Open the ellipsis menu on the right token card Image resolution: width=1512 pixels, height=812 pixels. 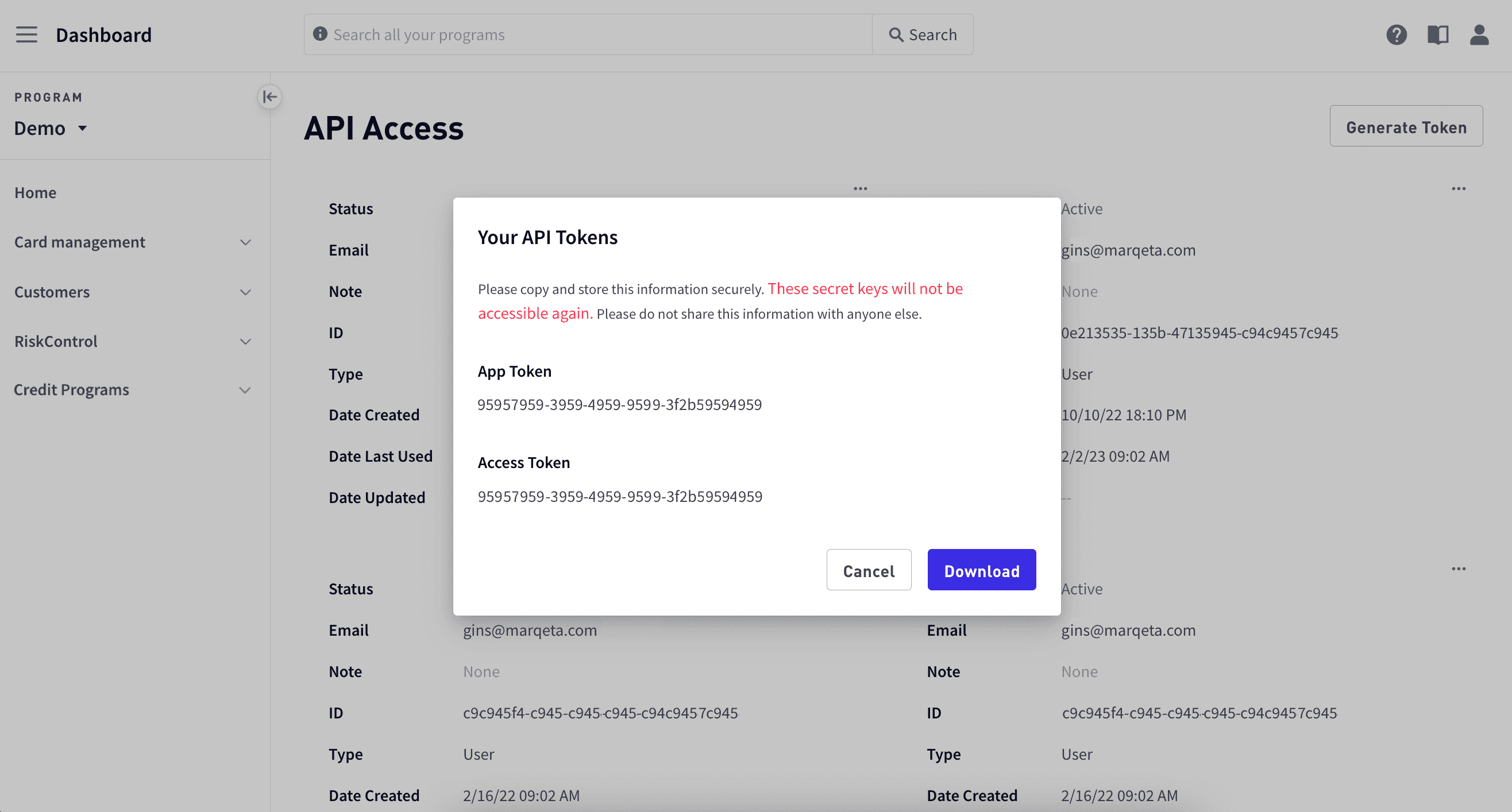point(1460,188)
